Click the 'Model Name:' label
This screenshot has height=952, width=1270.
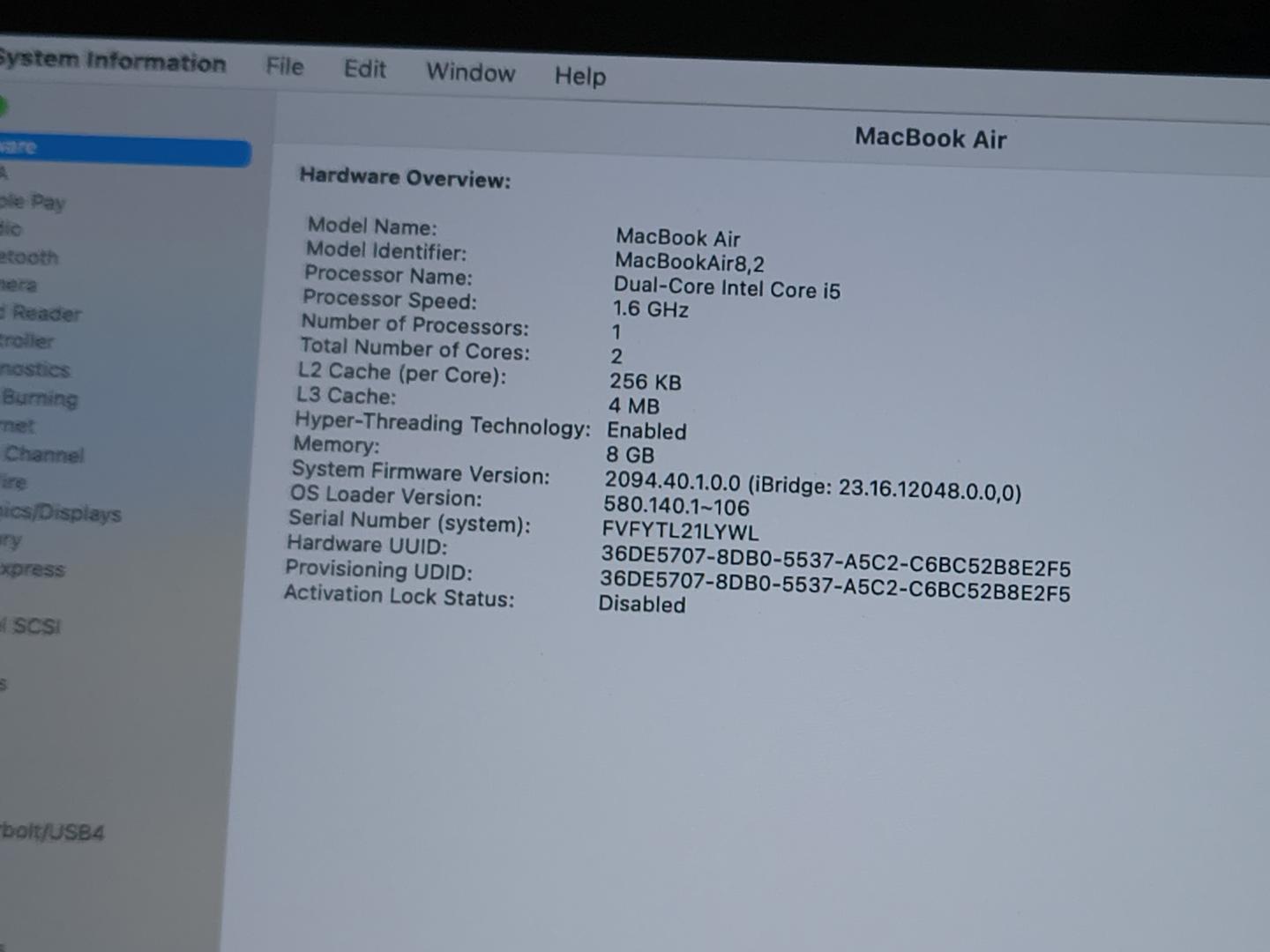(x=372, y=227)
